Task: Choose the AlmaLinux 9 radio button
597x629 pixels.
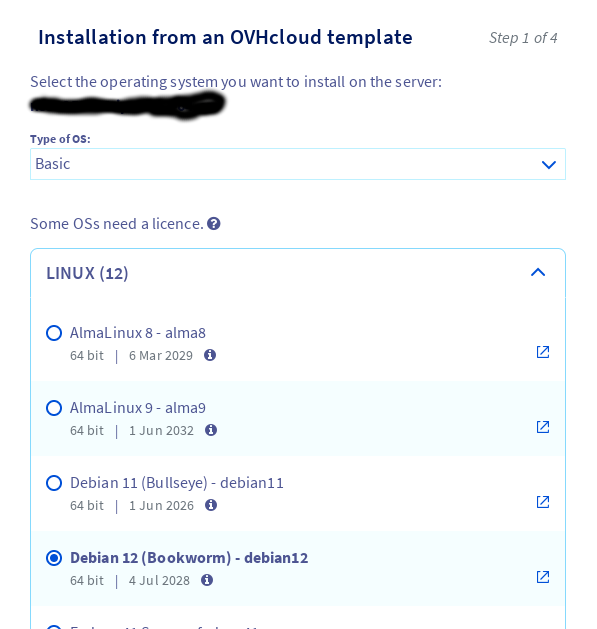Action: [54, 408]
